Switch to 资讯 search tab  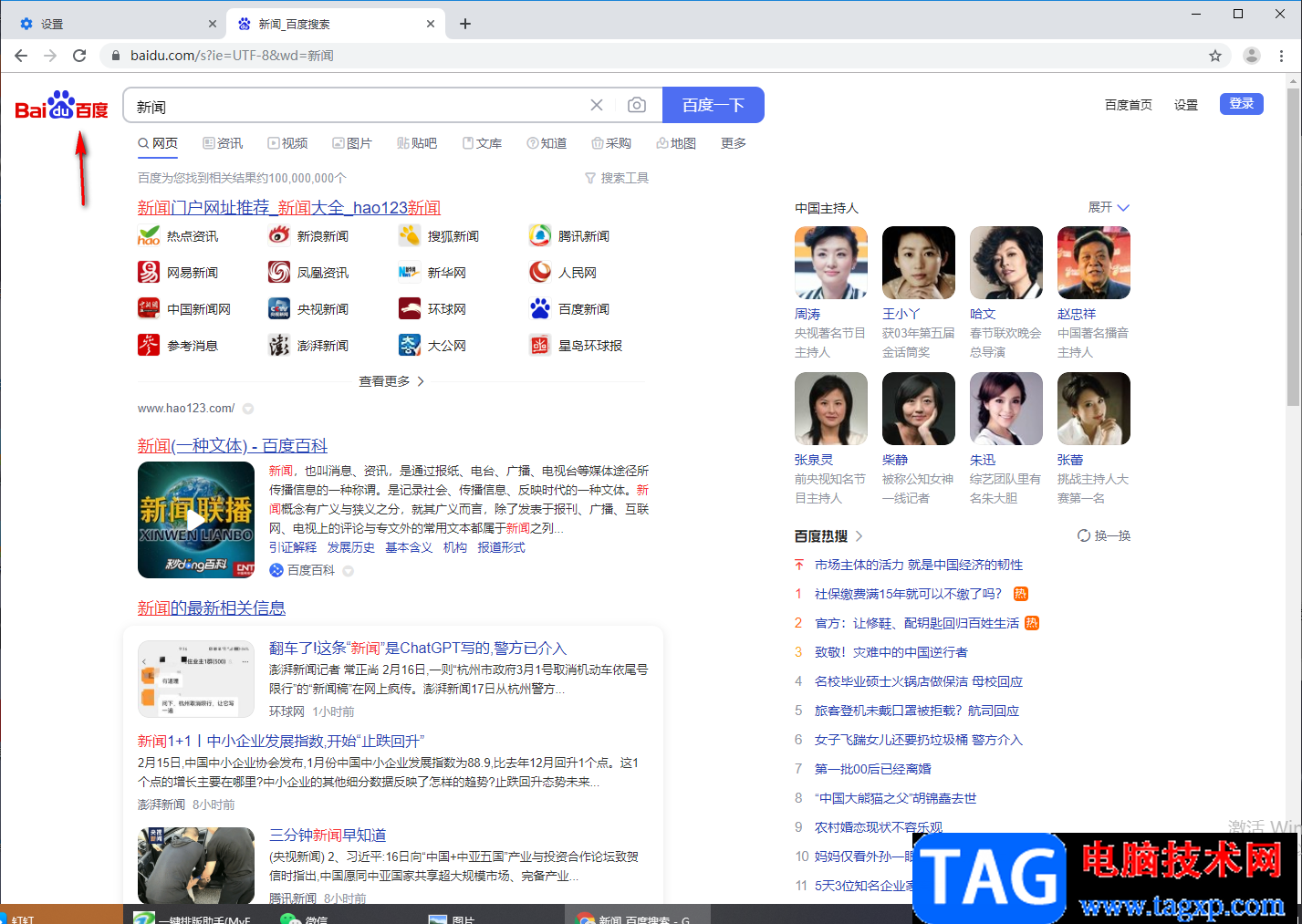click(x=223, y=143)
